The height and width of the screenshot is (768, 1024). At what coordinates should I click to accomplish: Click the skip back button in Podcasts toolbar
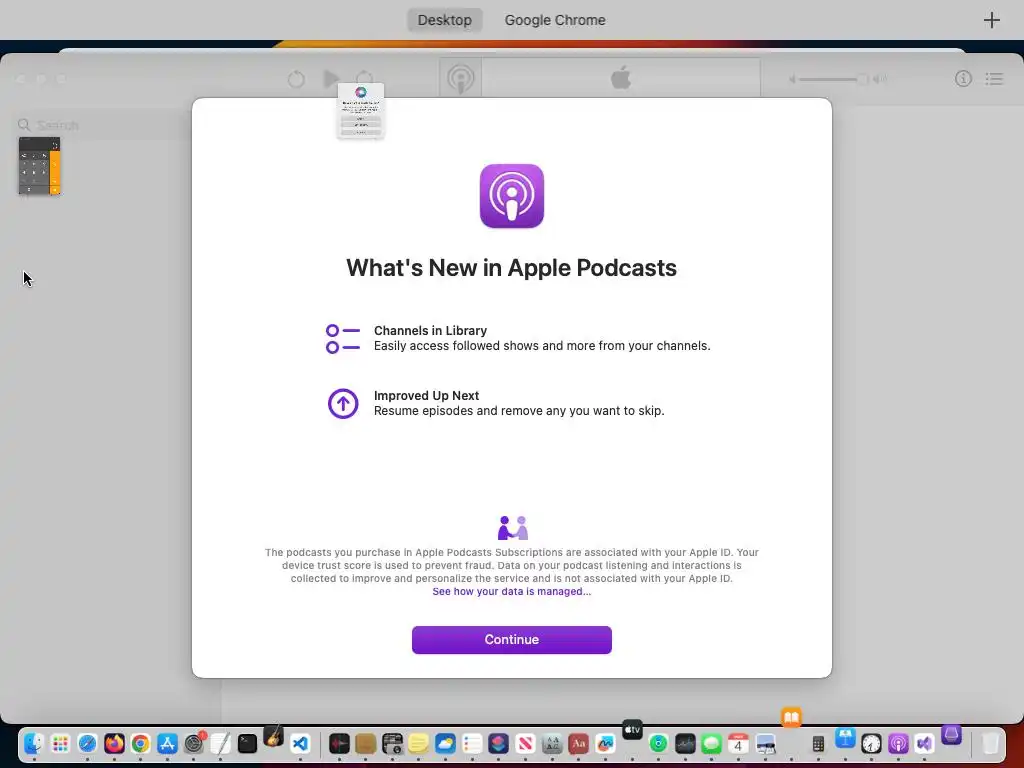point(296,79)
